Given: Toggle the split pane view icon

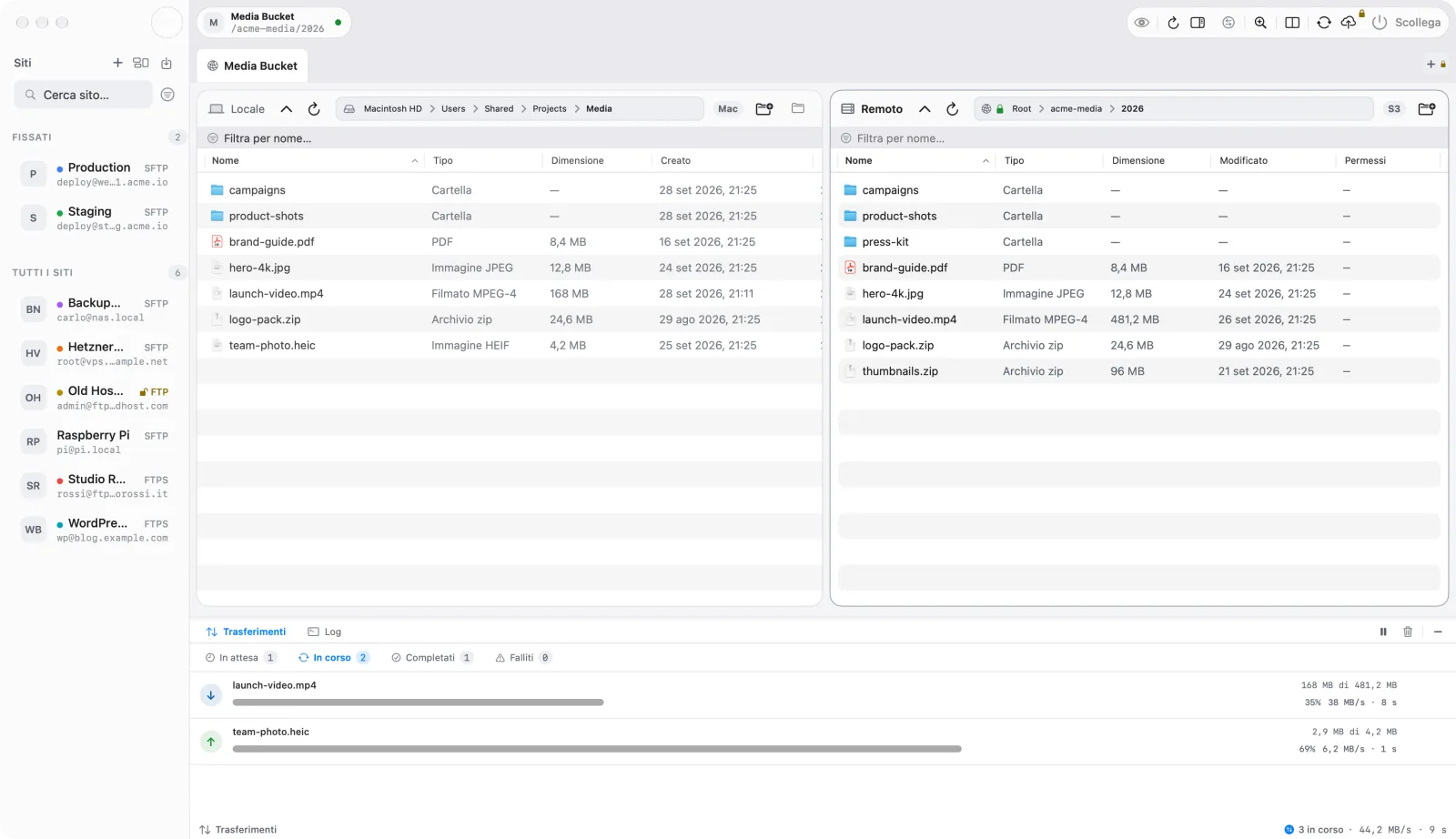Looking at the screenshot, I should point(1292,23).
